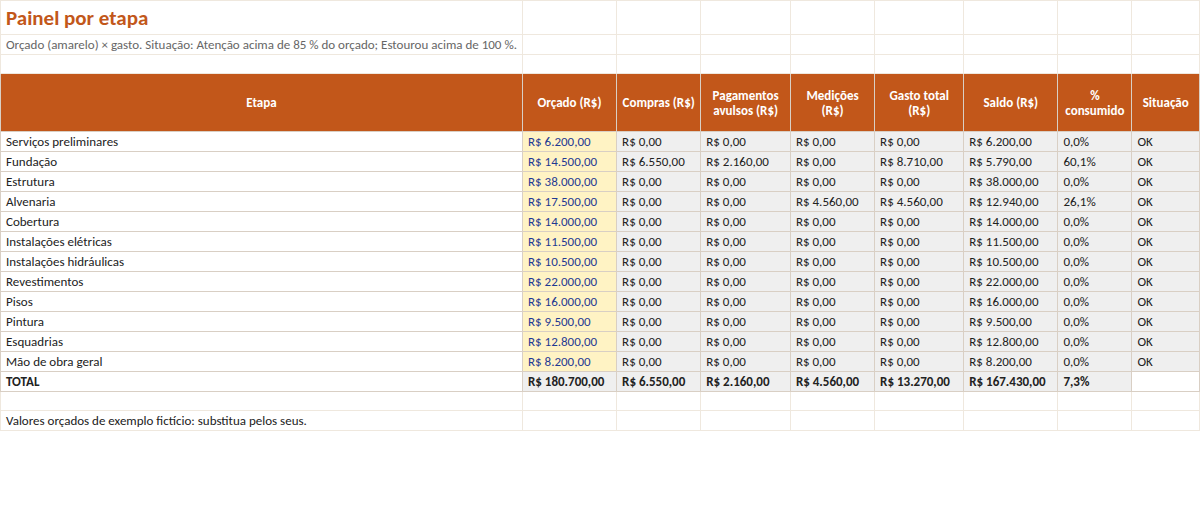Select the 'Orçado (R$)' column header

(569, 102)
